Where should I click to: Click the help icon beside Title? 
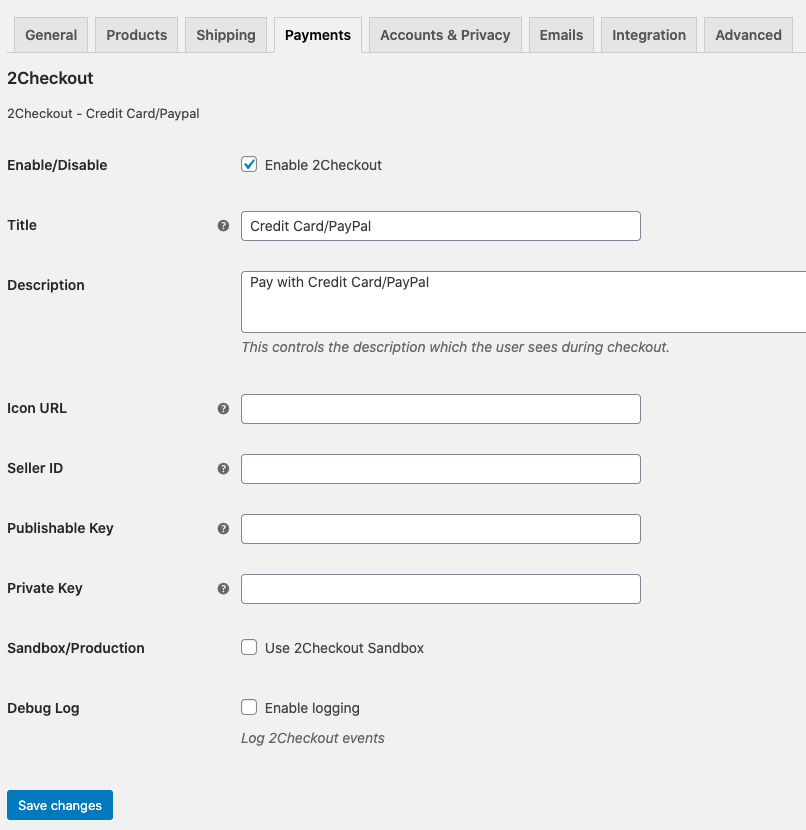tap(223, 226)
